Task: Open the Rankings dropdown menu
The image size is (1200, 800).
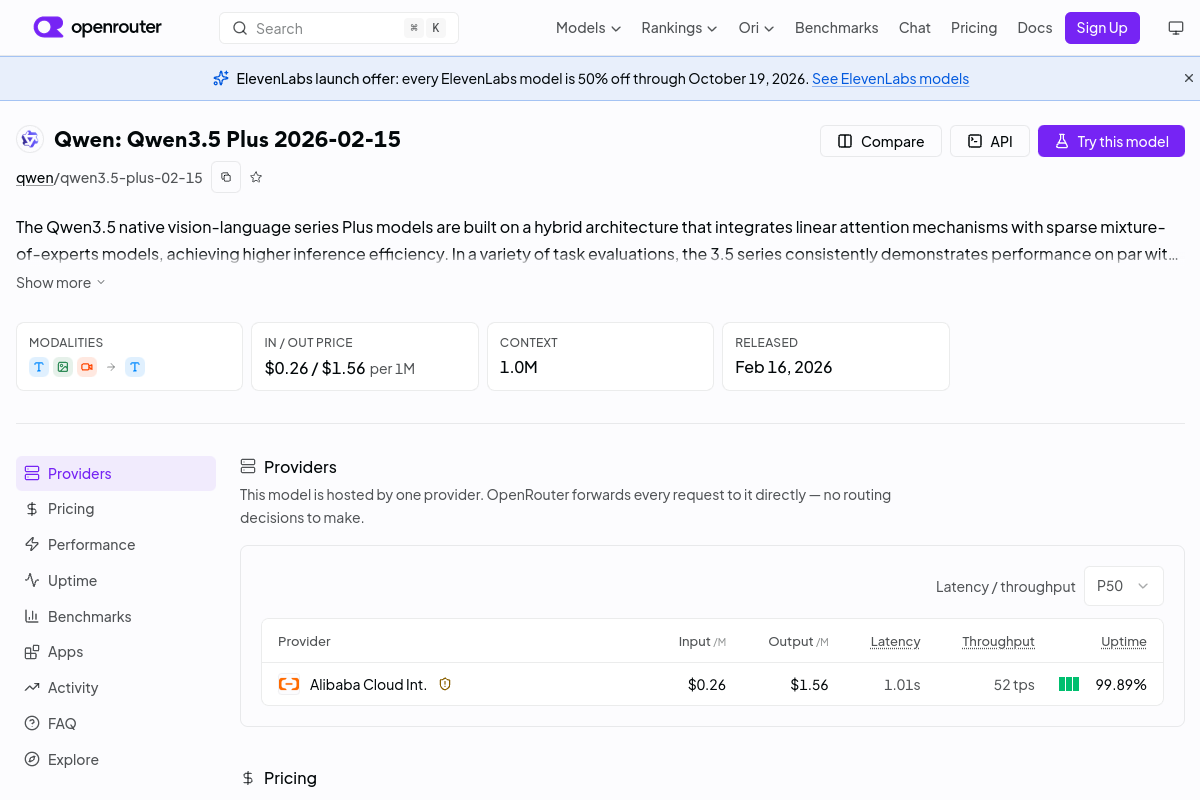Action: tap(679, 28)
